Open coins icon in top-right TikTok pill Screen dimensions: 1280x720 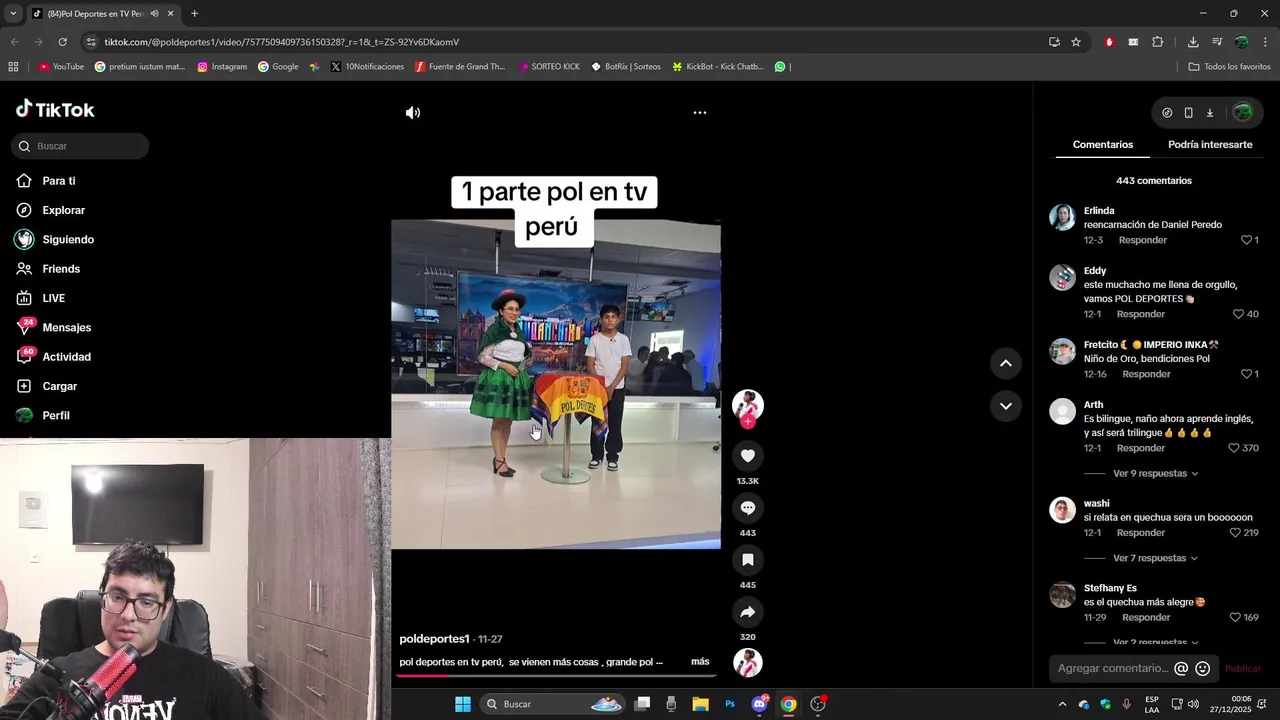tap(1167, 113)
